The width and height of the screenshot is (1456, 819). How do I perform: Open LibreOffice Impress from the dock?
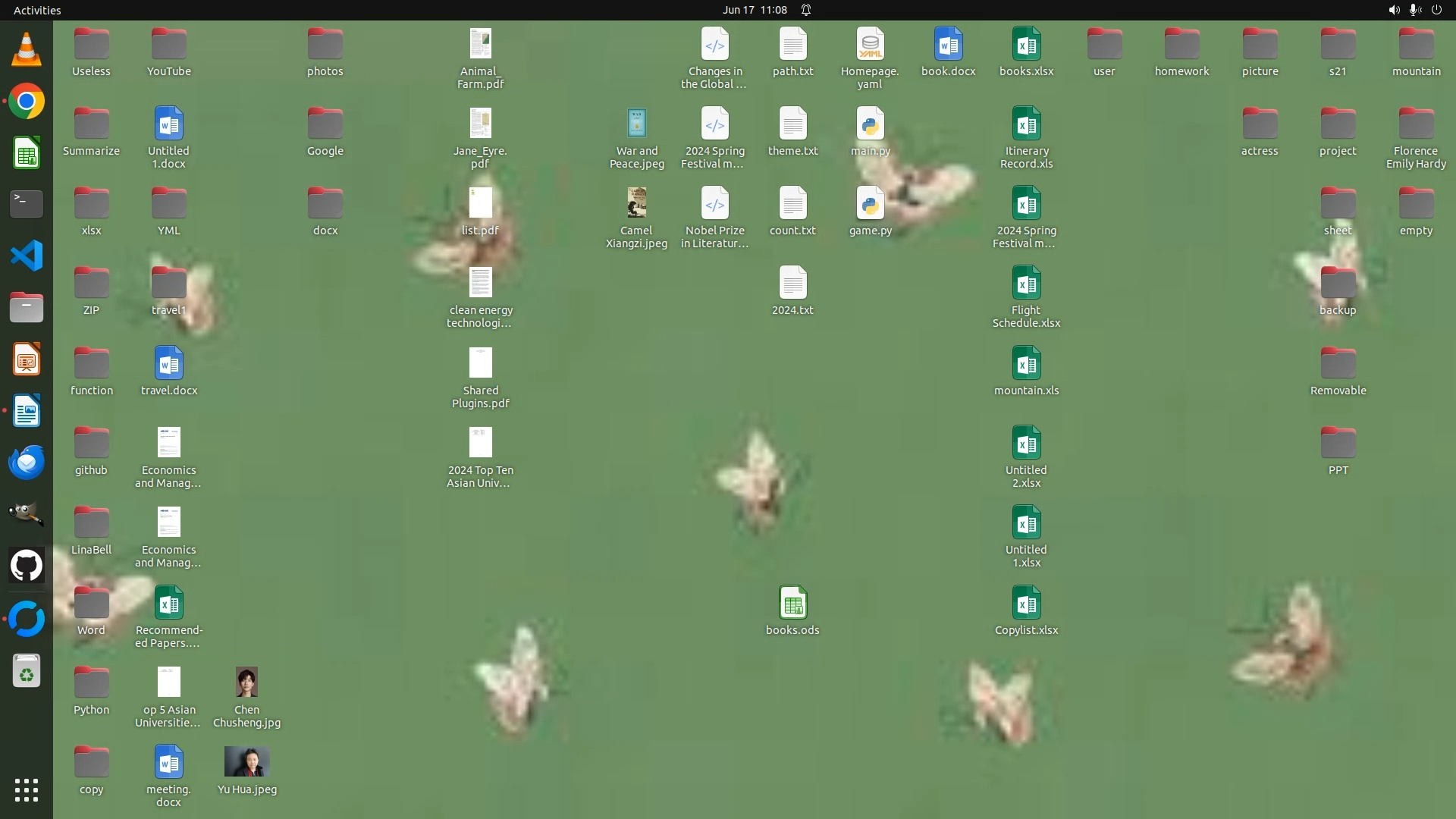[x=27, y=359]
